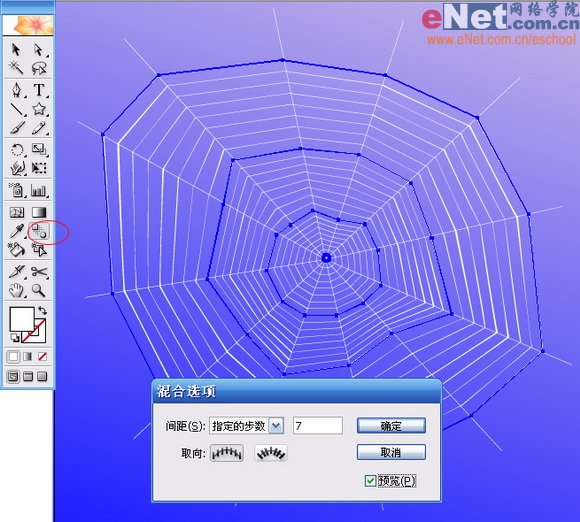Select the Free Transform tool
This screenshot has height=522, width=580.
[x=39, y=168]
